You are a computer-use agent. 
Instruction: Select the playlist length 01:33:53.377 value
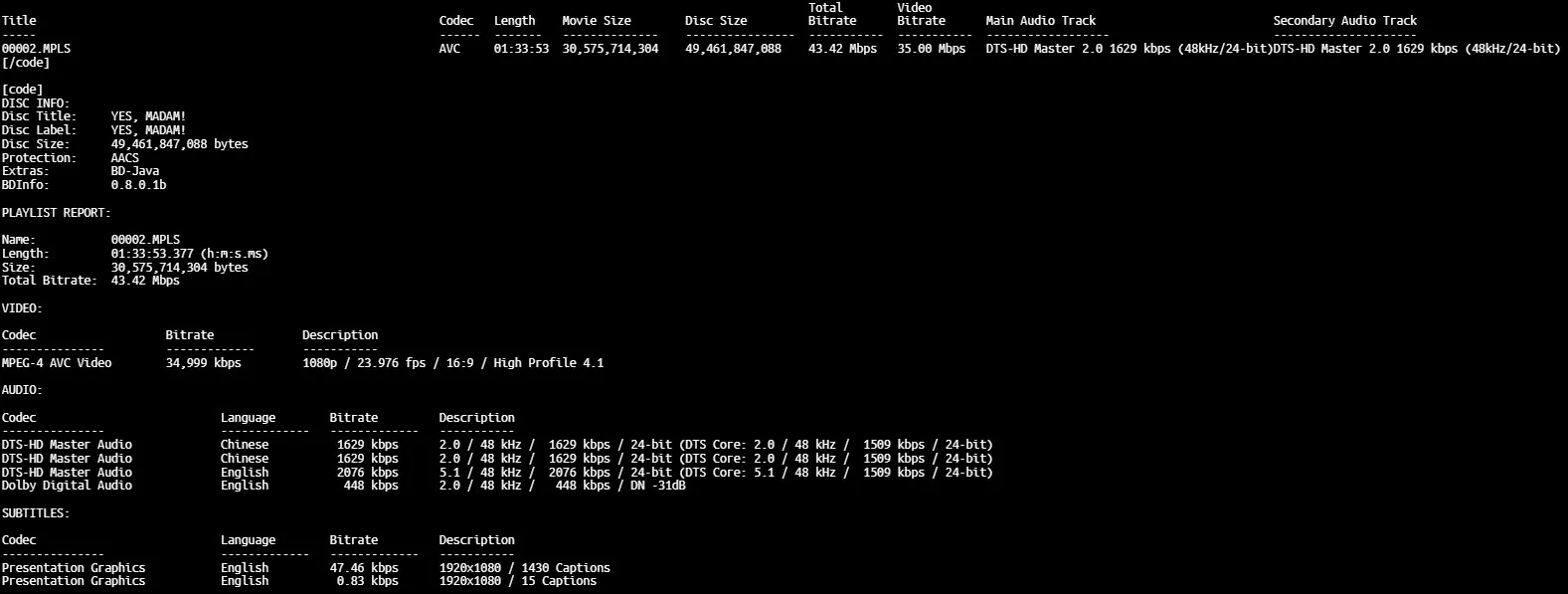[189, 254]
